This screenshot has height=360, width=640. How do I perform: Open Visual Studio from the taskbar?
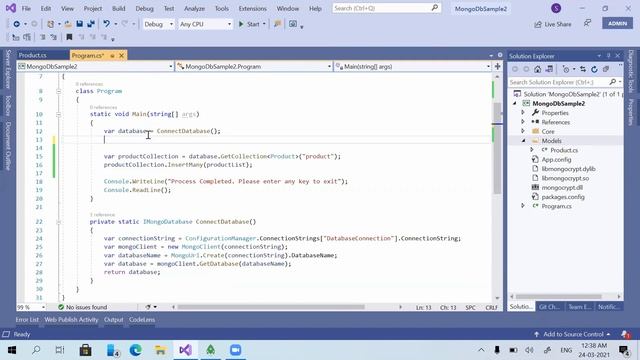point(185,350)
